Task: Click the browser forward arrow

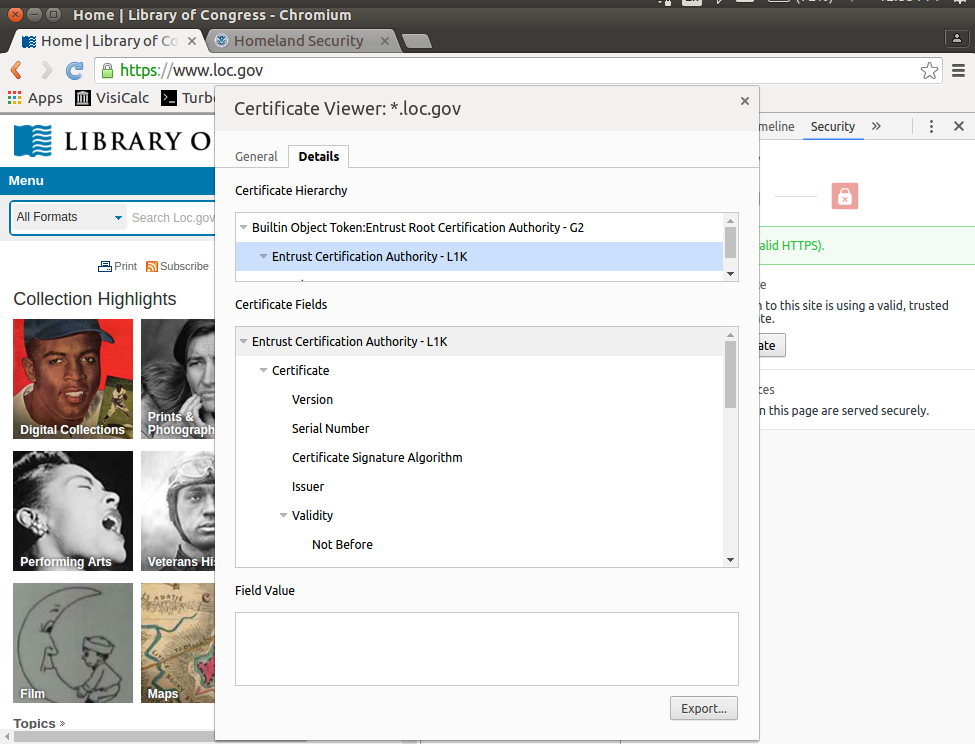Action: [x=47, y=70]
